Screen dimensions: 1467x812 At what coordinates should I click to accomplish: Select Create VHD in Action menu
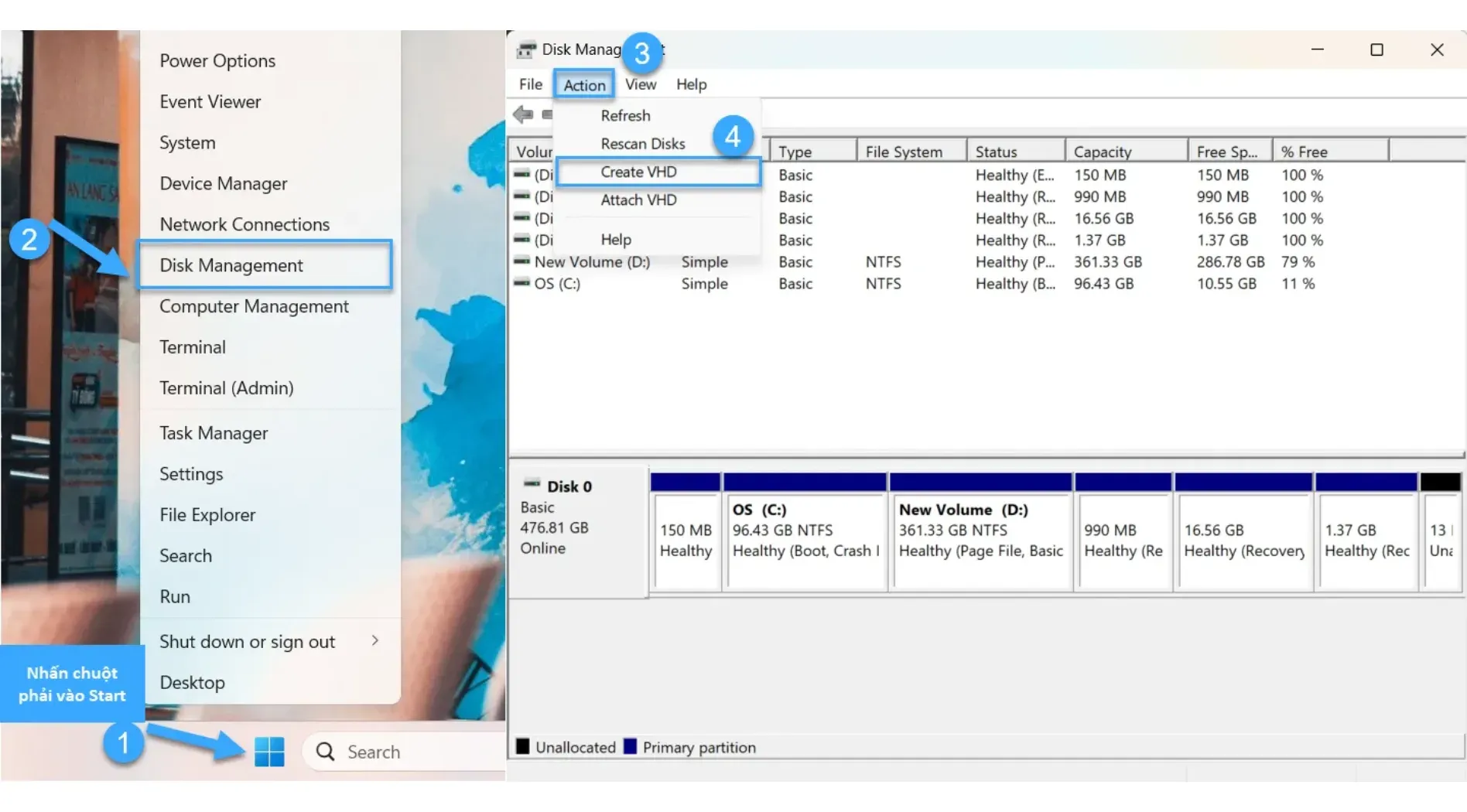coord(658,172)
